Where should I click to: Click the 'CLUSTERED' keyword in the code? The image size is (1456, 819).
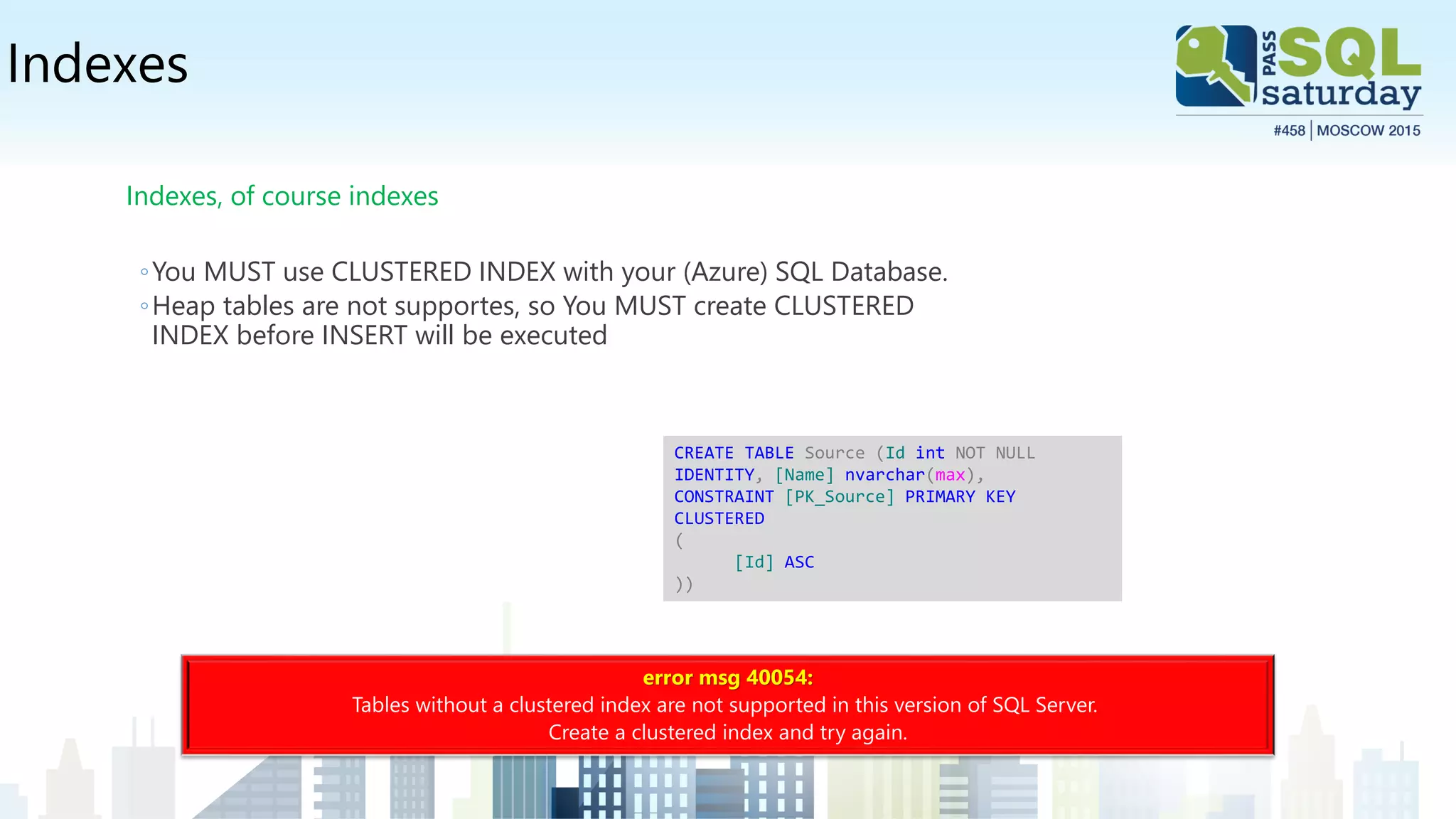[719, 518]
